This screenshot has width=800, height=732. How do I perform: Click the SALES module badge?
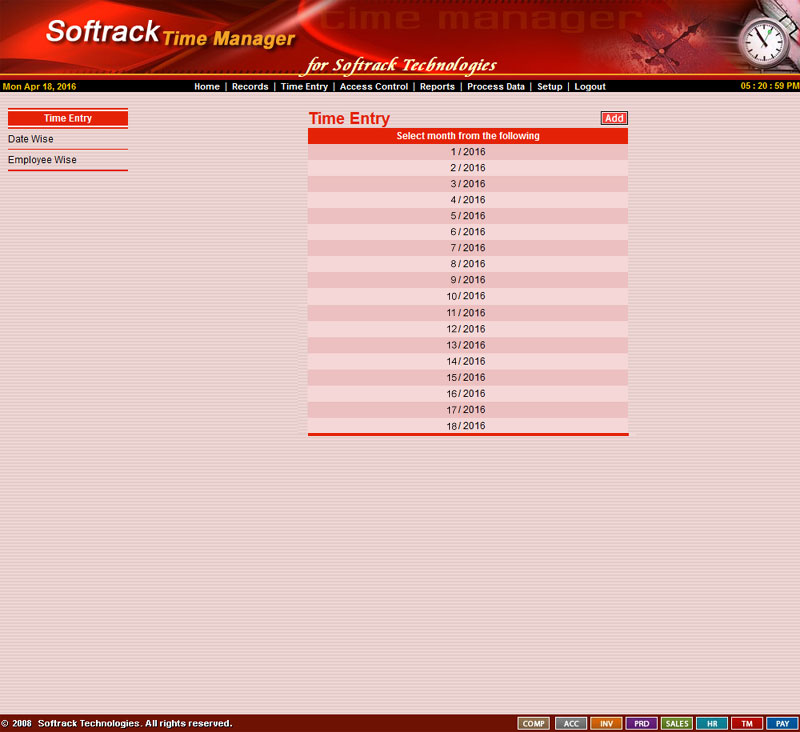tap(677, 723)
